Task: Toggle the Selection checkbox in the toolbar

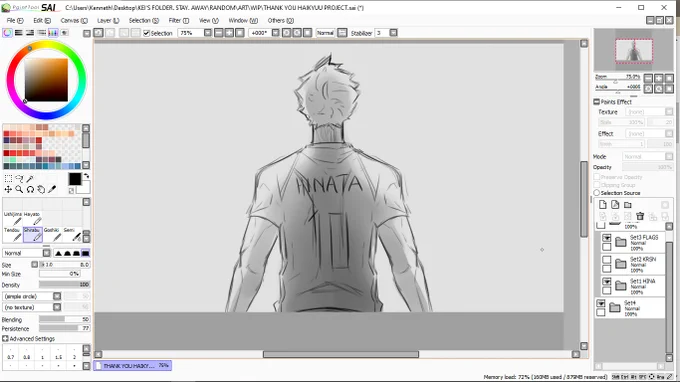Action: (147, 33)
